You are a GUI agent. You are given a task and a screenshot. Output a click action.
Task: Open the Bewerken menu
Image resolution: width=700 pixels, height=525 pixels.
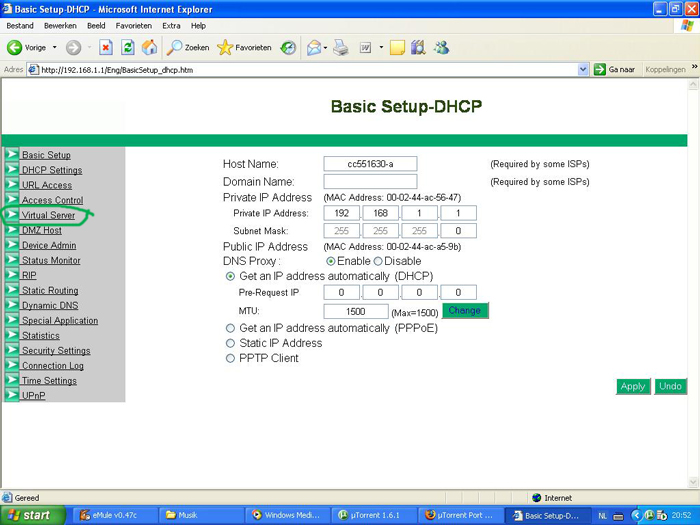click(60, 26)
